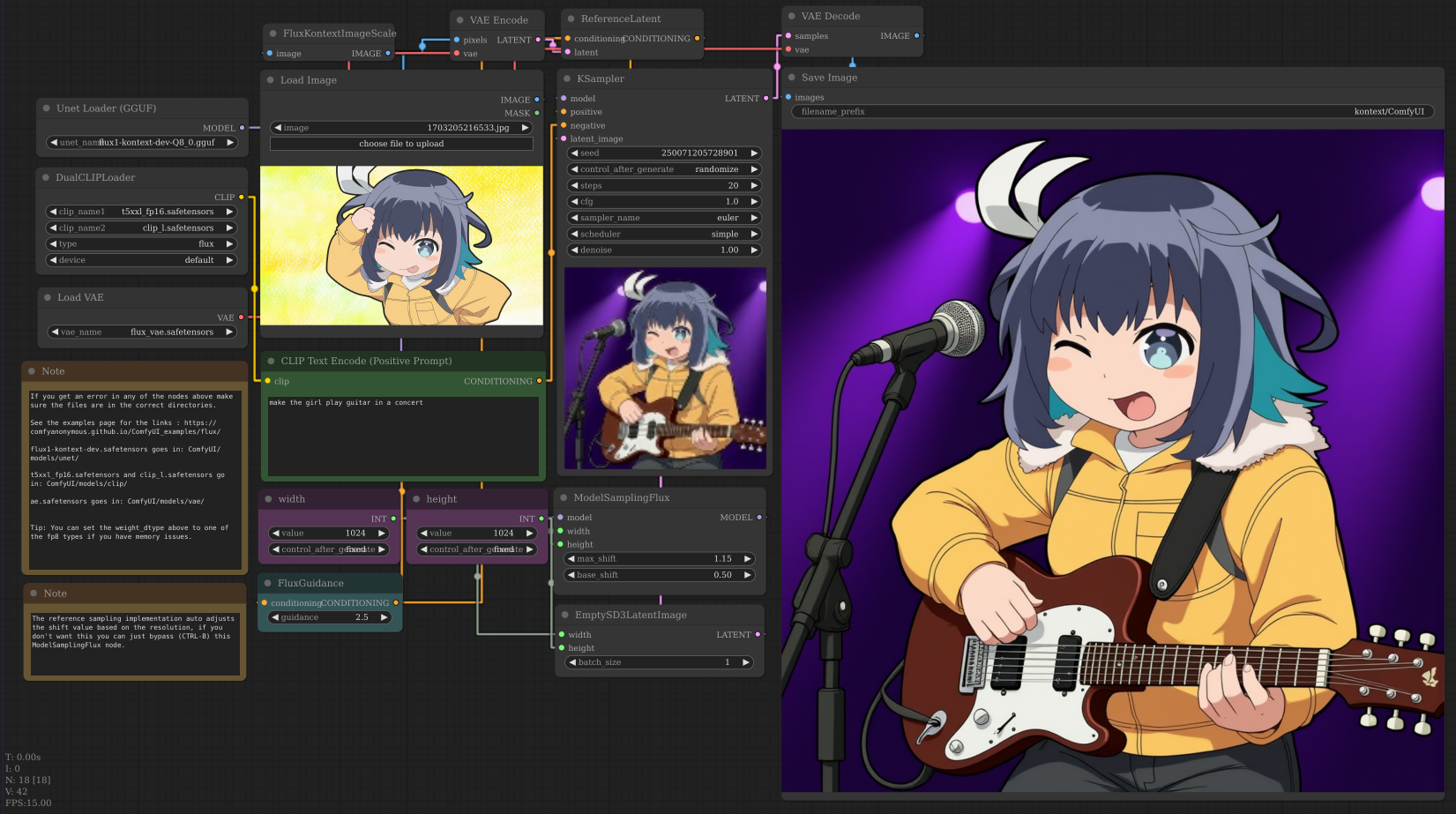The height and width of the screenshot is (814, 1456).
Task: Click the MASK output socket on Load Image
Action: (537, 113)
